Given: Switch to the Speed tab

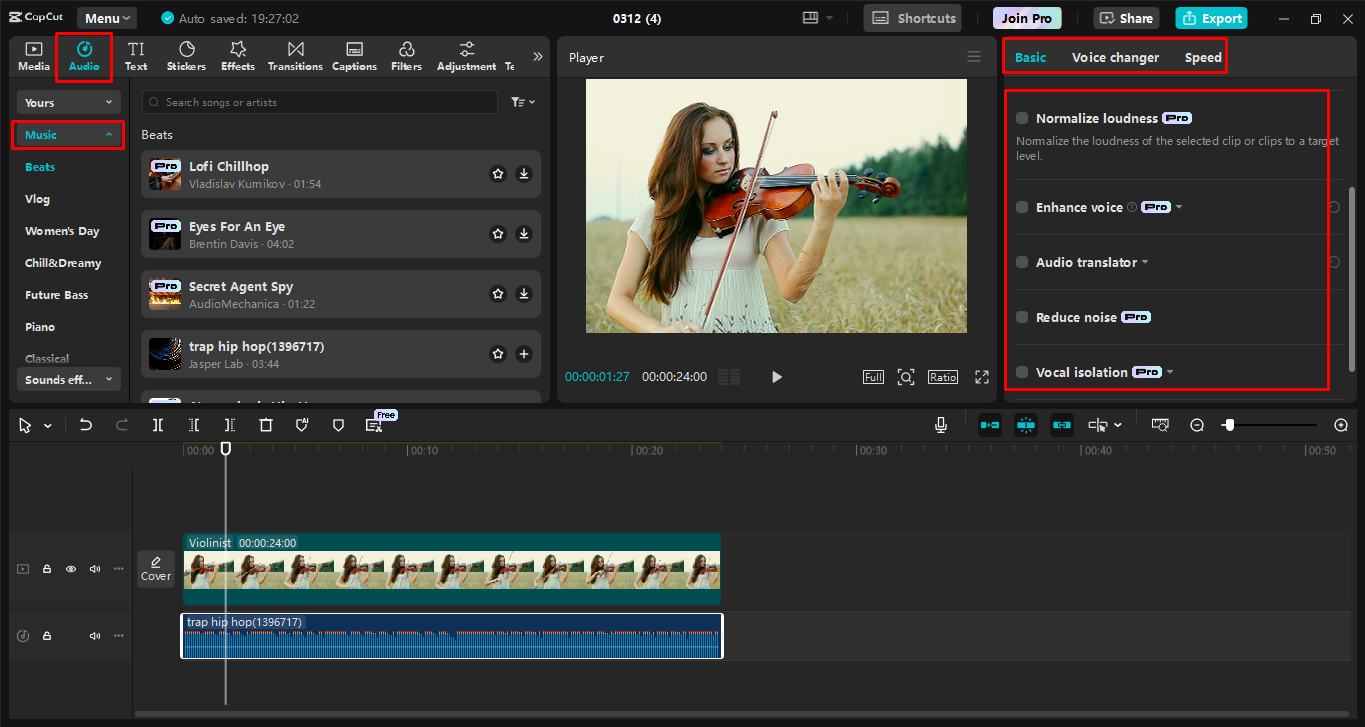Looking at the screenshot, I should 1203,57.
